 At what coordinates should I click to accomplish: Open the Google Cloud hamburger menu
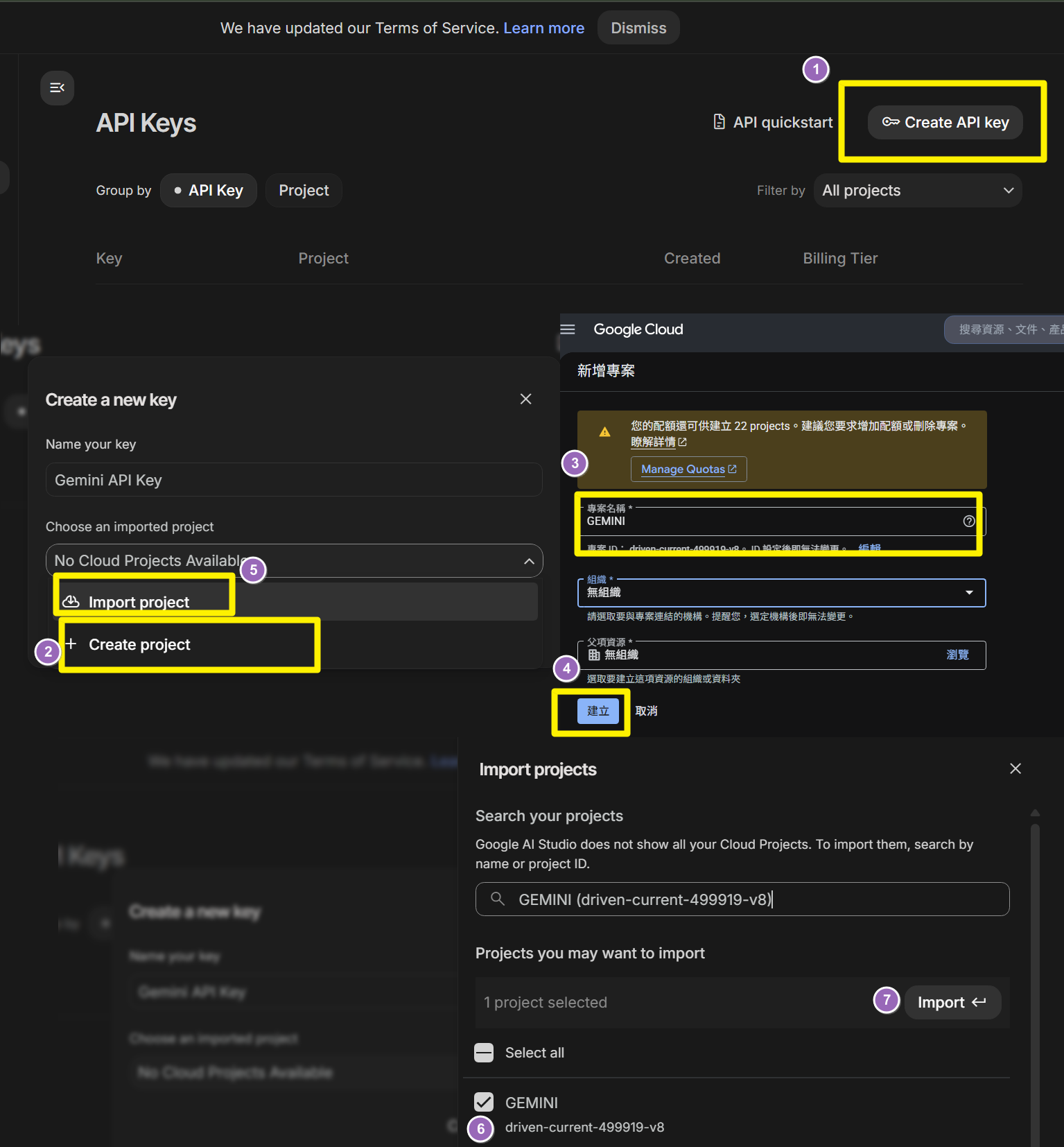pos(568,329)
